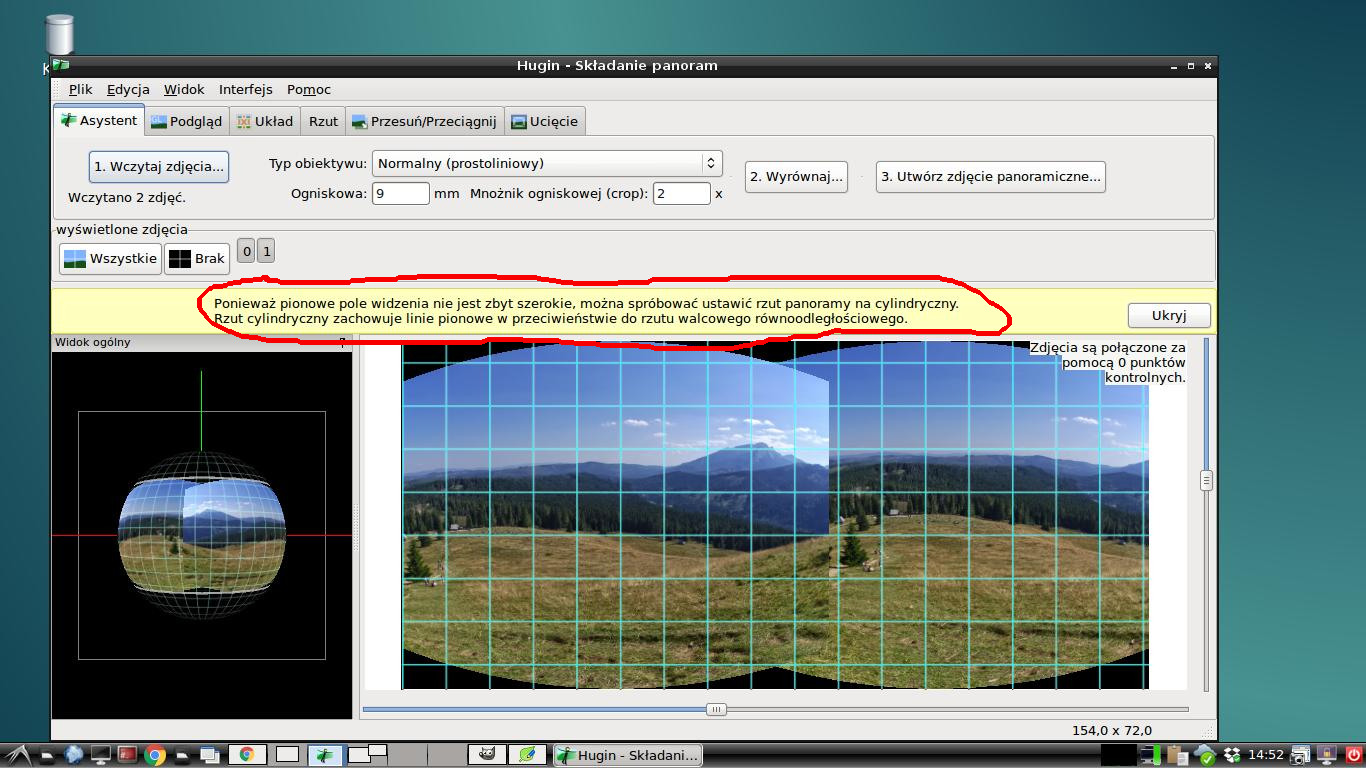Screen dimensions: 1366x768
Task: Show all images with the Wszystkie button
Action: coord(110,259)
